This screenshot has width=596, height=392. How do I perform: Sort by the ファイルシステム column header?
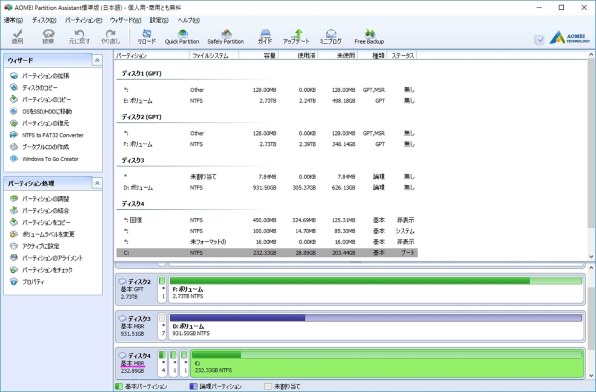tap(214, 56)
